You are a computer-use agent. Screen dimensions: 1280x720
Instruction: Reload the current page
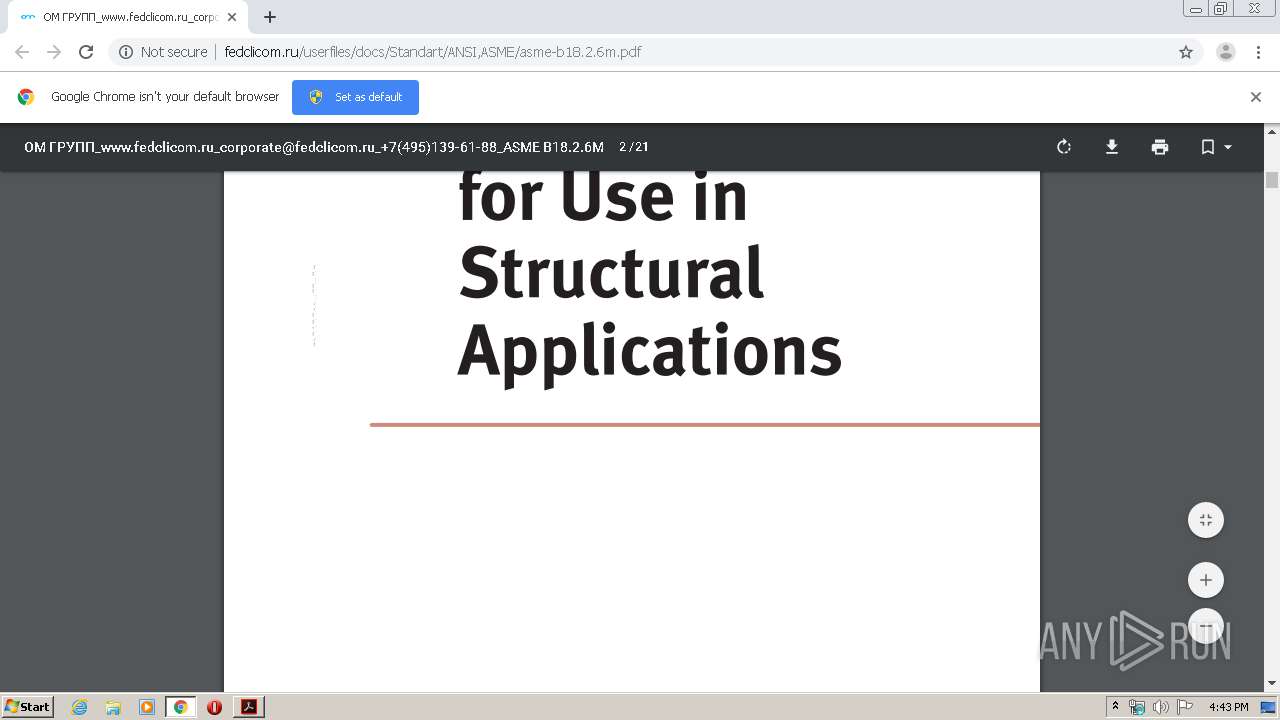point(86,52)
